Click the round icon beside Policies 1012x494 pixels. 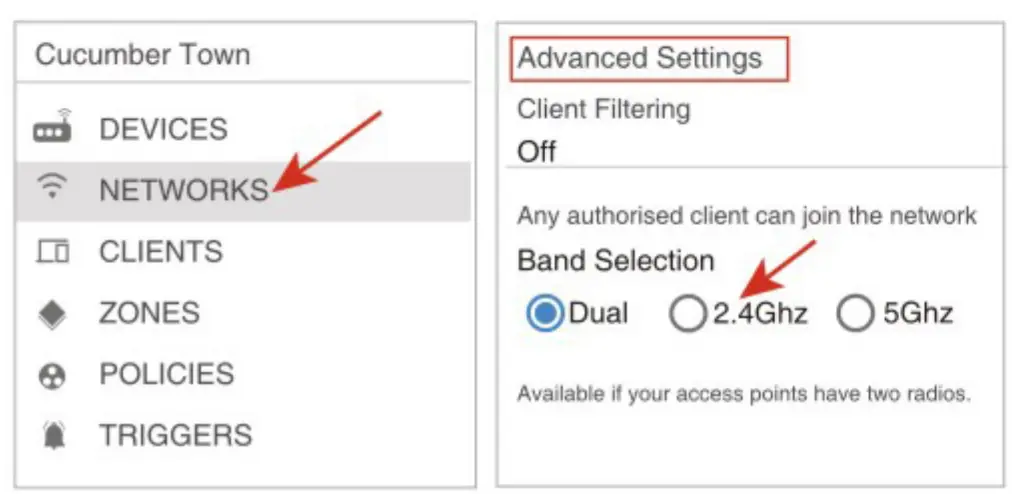52,376
